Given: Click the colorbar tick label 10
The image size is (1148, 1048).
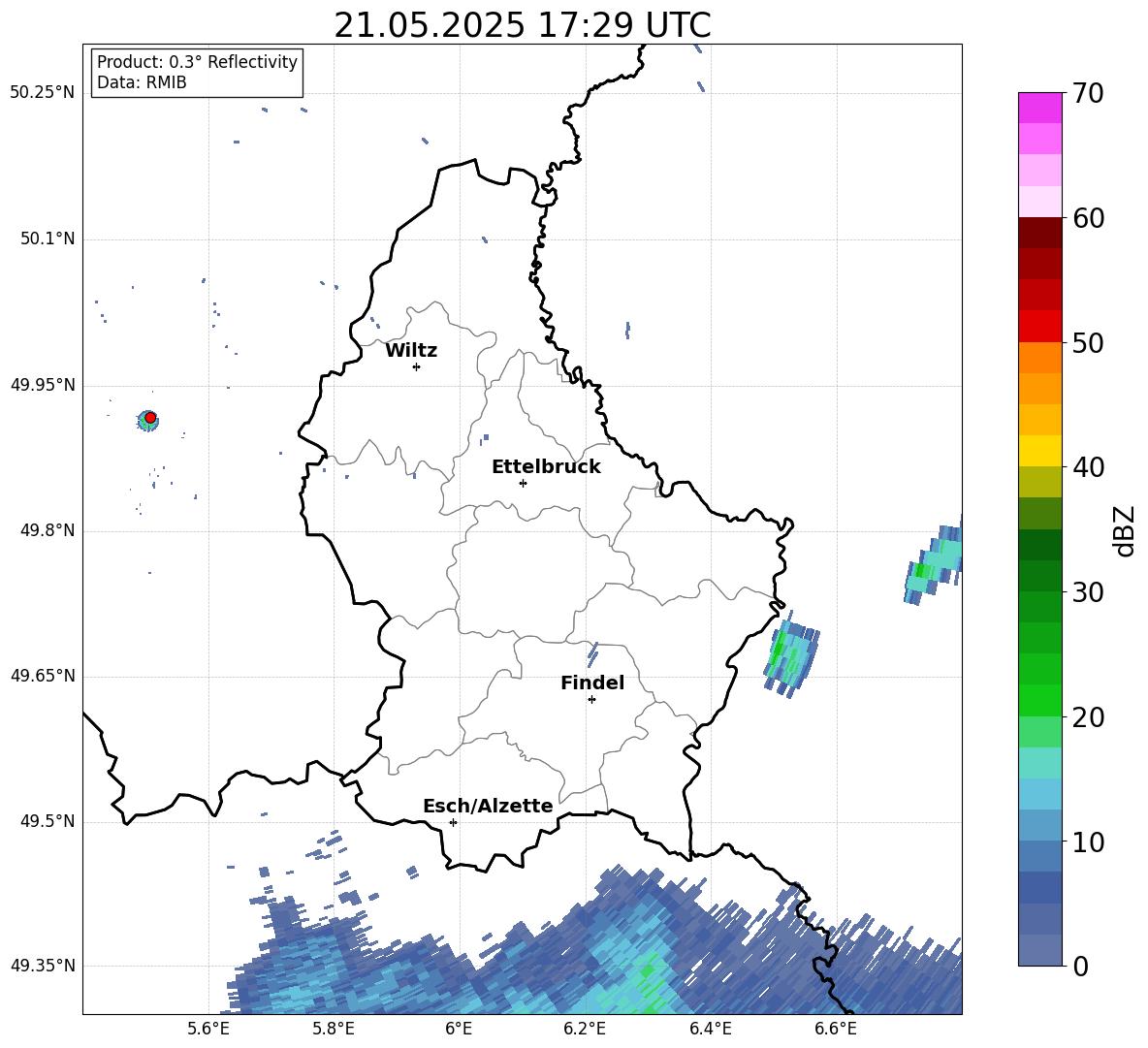Looking at the screenshot, I should pos(1088,842).
